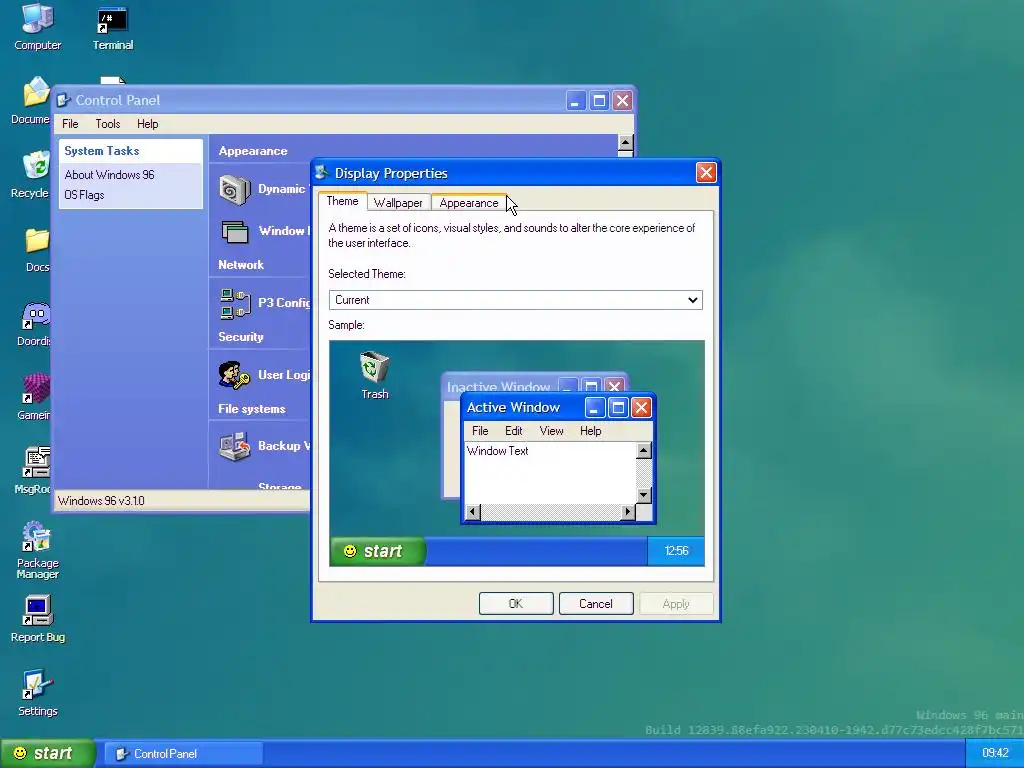Click the Display Properties title bar icon
This screenshot has width=1024, height=768.
[321, 172]
